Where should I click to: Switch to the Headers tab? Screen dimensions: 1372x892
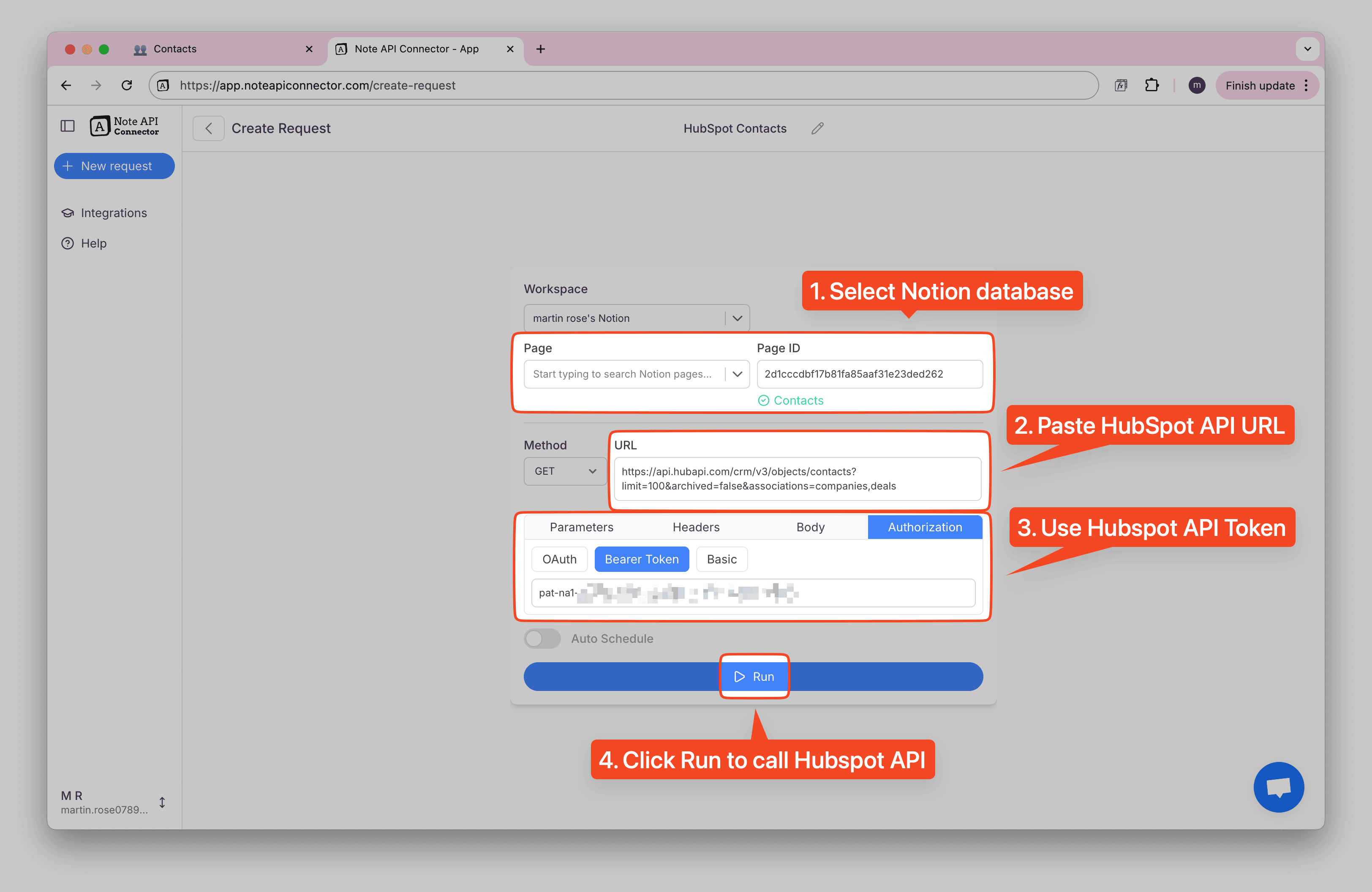[695, 527]
